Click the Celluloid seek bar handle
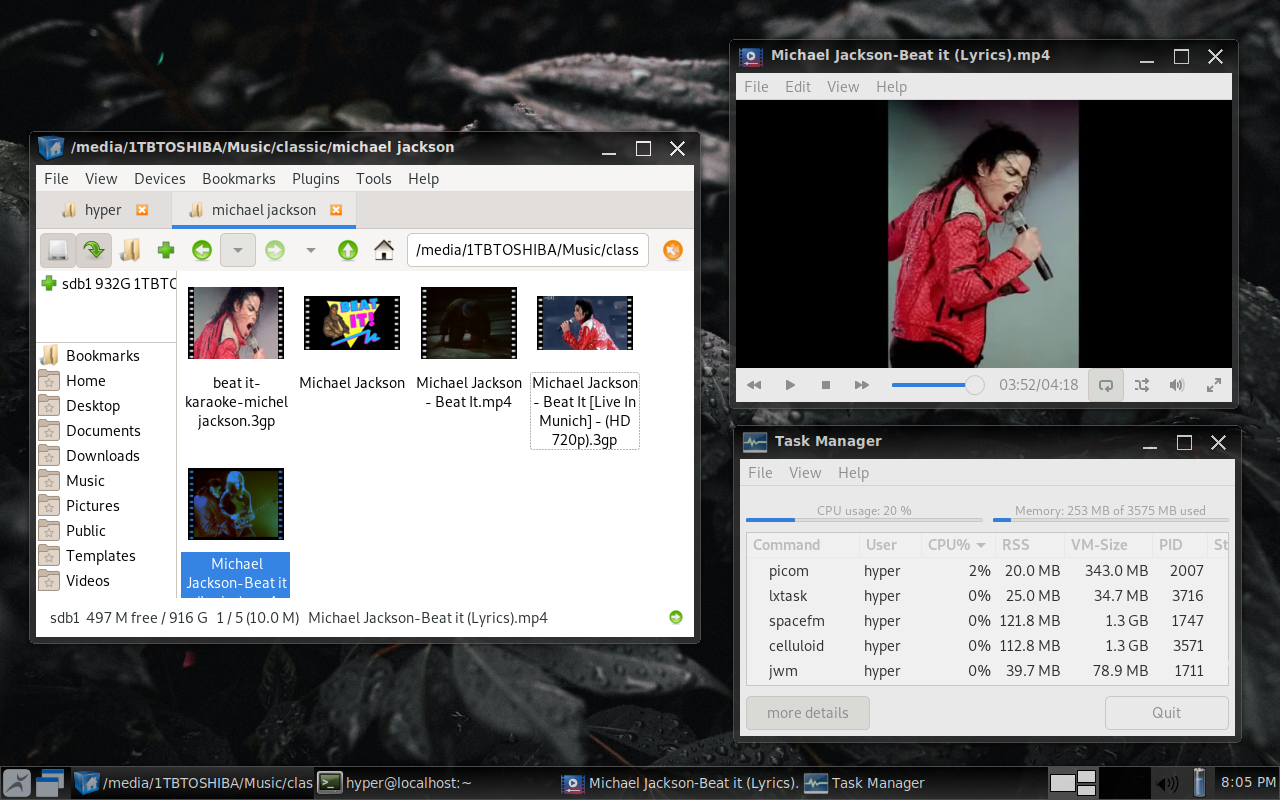The image size is (1280, 800). [x=974, y=385]
